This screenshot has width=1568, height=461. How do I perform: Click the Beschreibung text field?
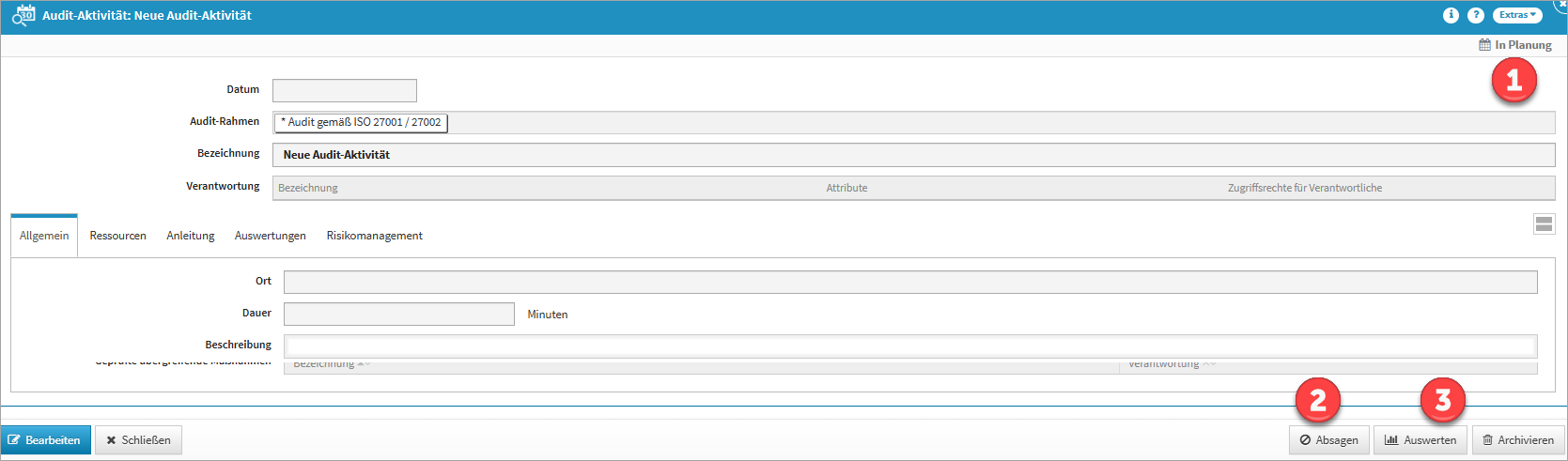pos(910,346)
